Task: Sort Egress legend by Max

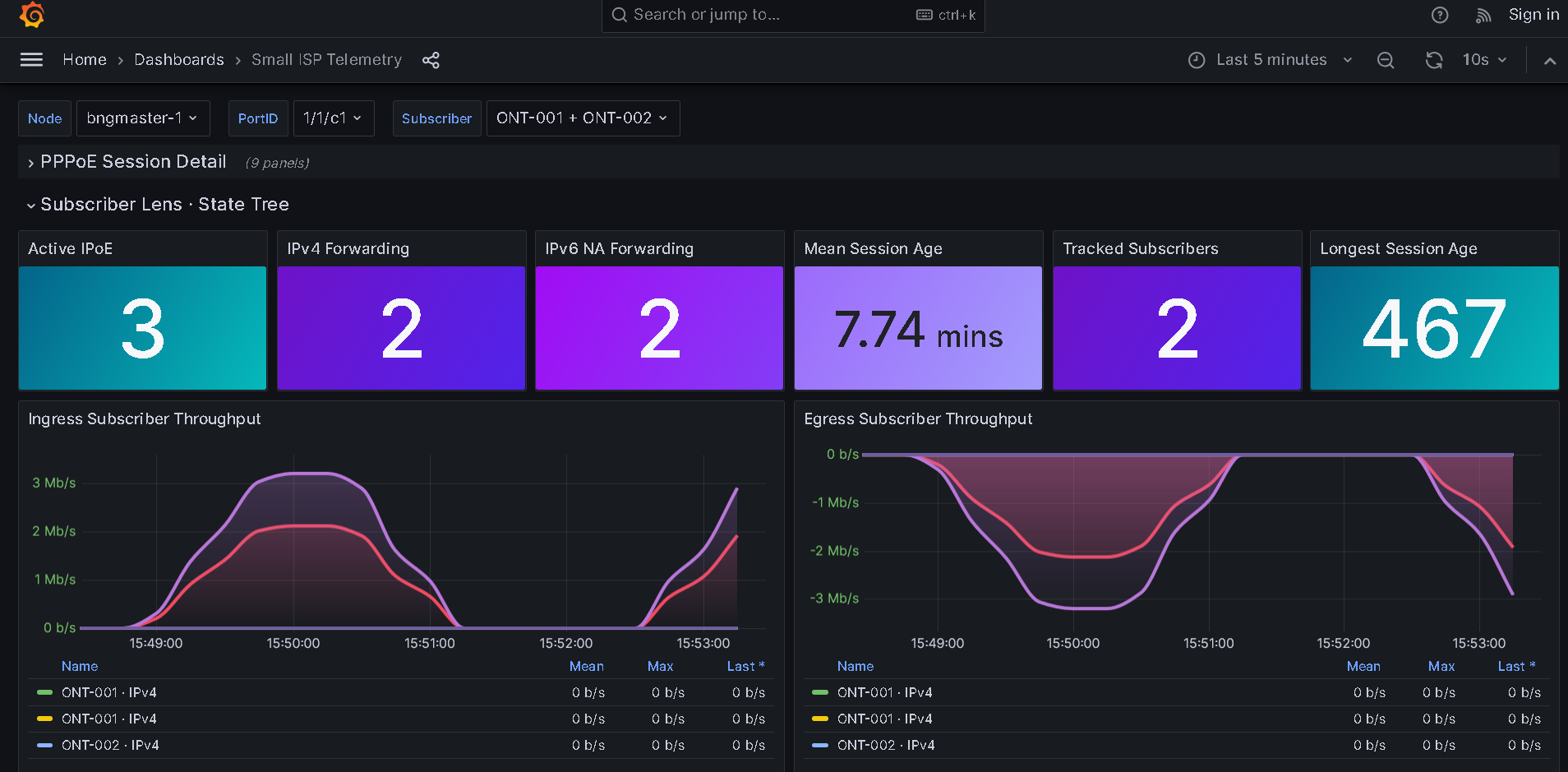Action: (1441, 666)
